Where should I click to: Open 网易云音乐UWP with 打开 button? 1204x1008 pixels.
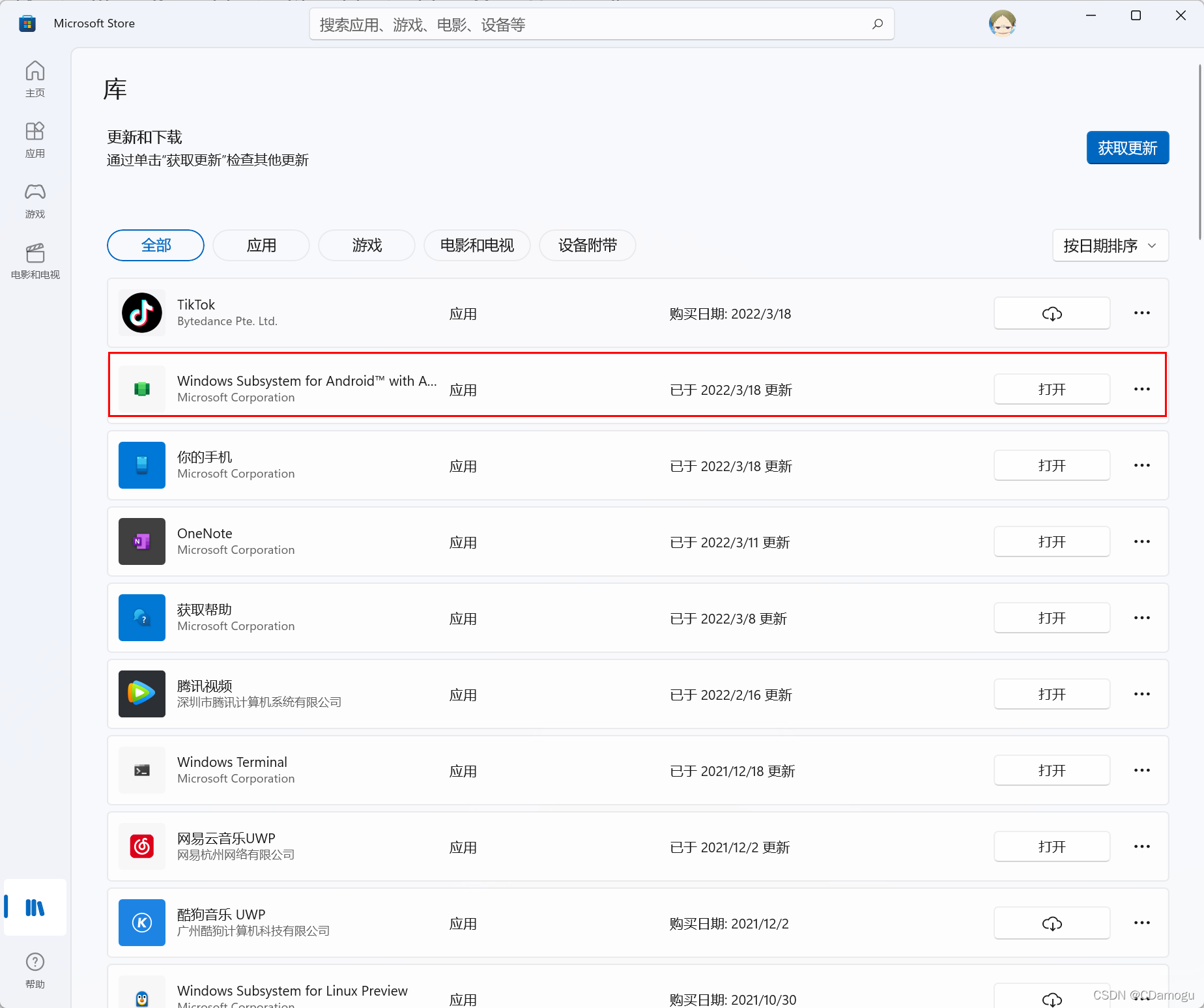(x=1052, y=846)
